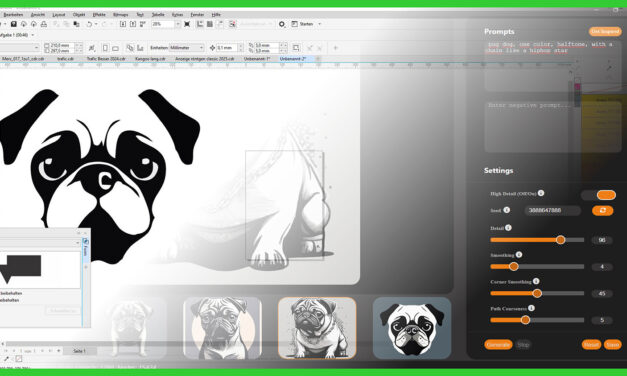Select the pug thumbnail with peach circle background

222,328
